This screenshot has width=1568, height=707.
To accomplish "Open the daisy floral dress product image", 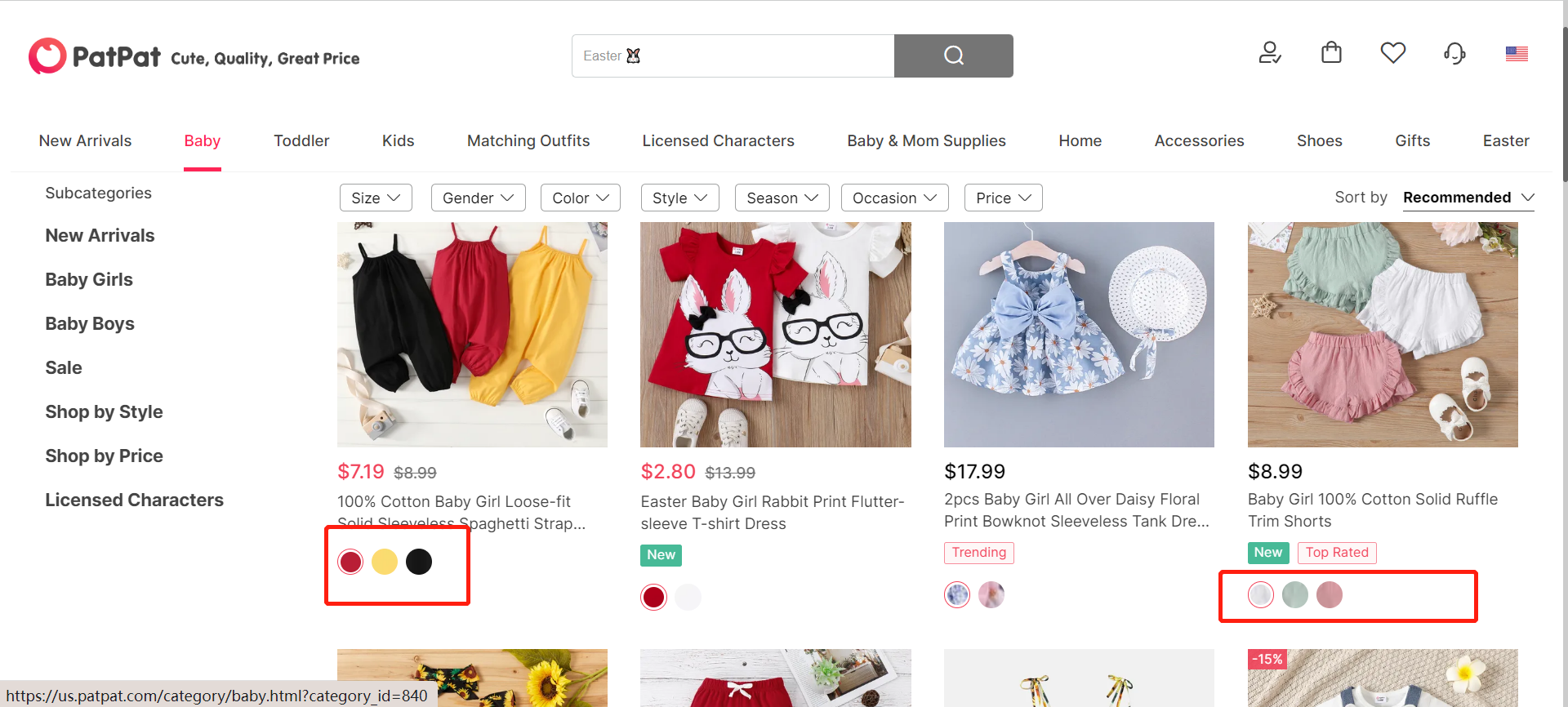I will click(1079, 335).
